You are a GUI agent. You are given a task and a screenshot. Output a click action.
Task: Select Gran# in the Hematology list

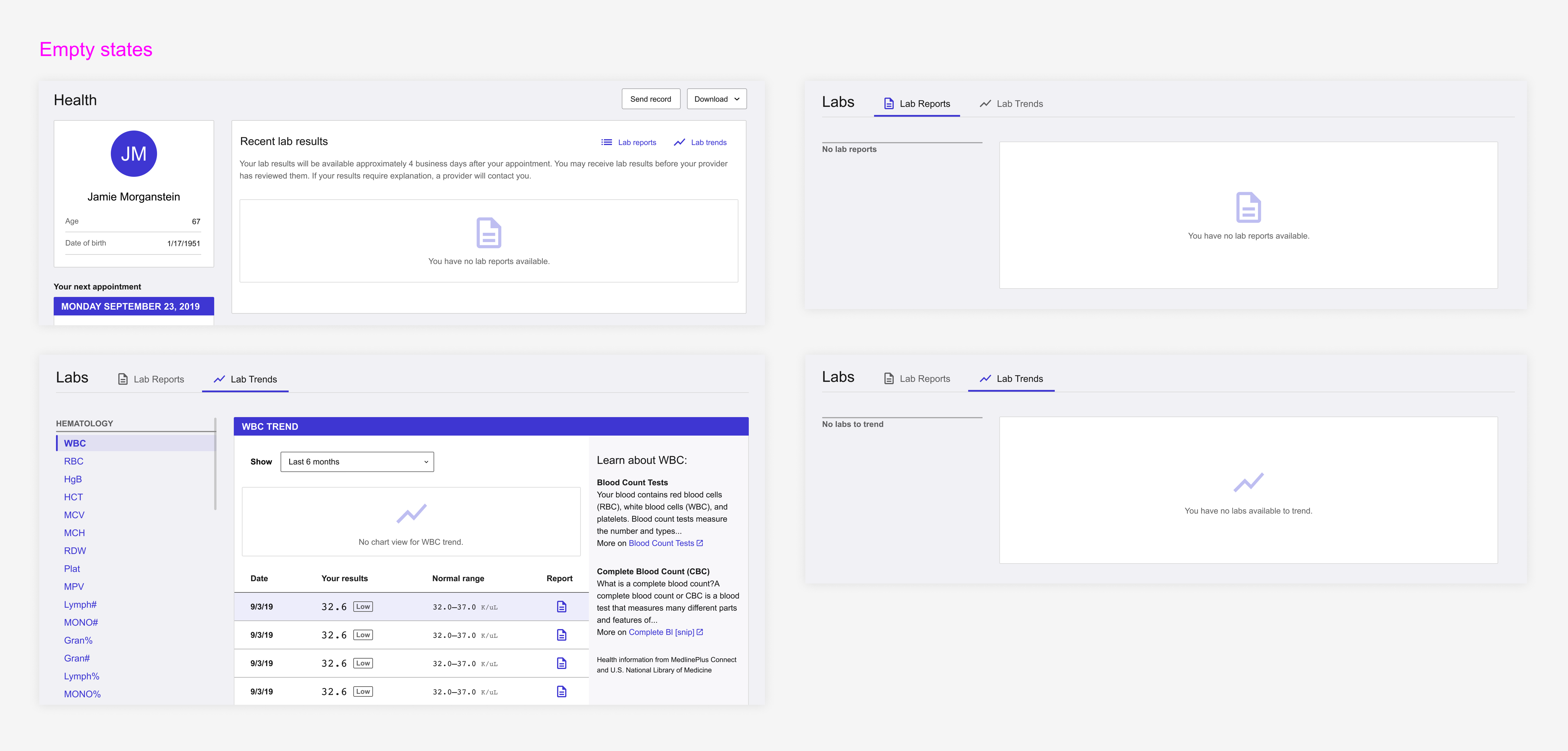77,658
